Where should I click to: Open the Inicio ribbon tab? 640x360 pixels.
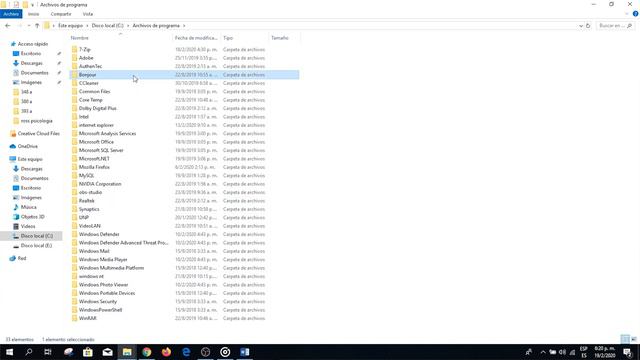(33, 14)
